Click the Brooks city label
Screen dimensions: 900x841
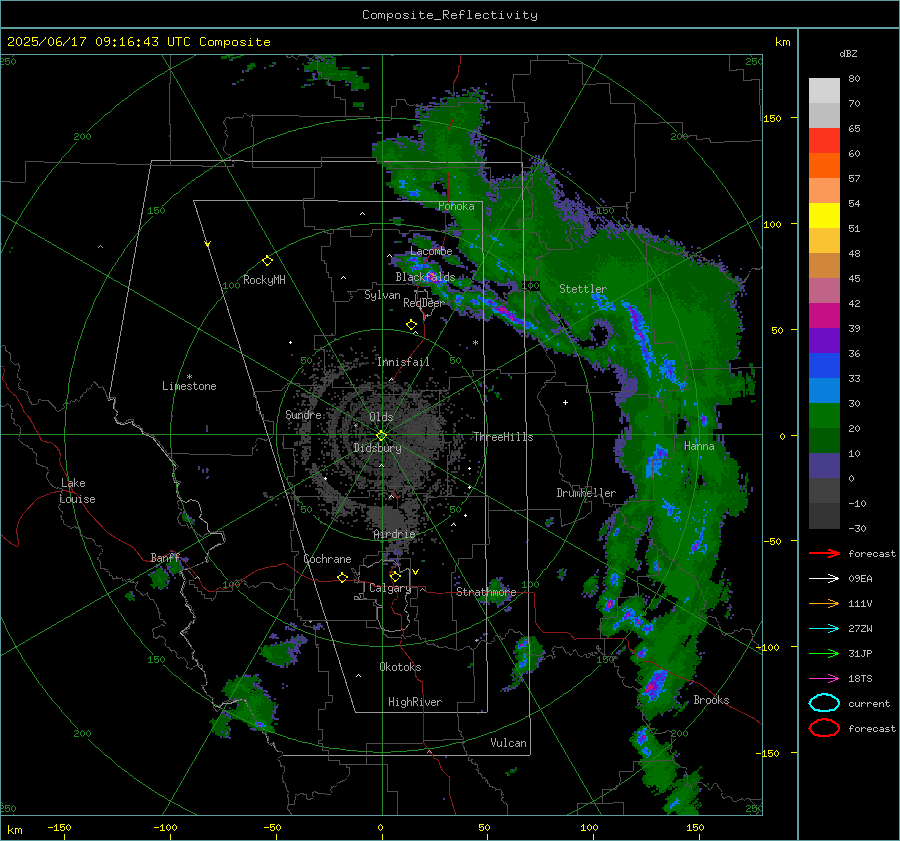[711, 700]
